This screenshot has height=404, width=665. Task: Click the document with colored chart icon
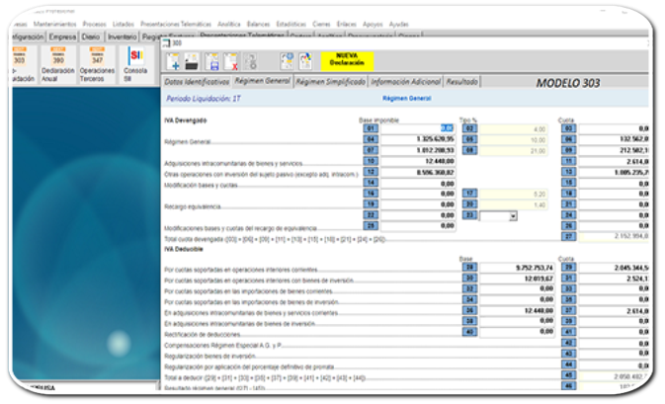[305, 61]
